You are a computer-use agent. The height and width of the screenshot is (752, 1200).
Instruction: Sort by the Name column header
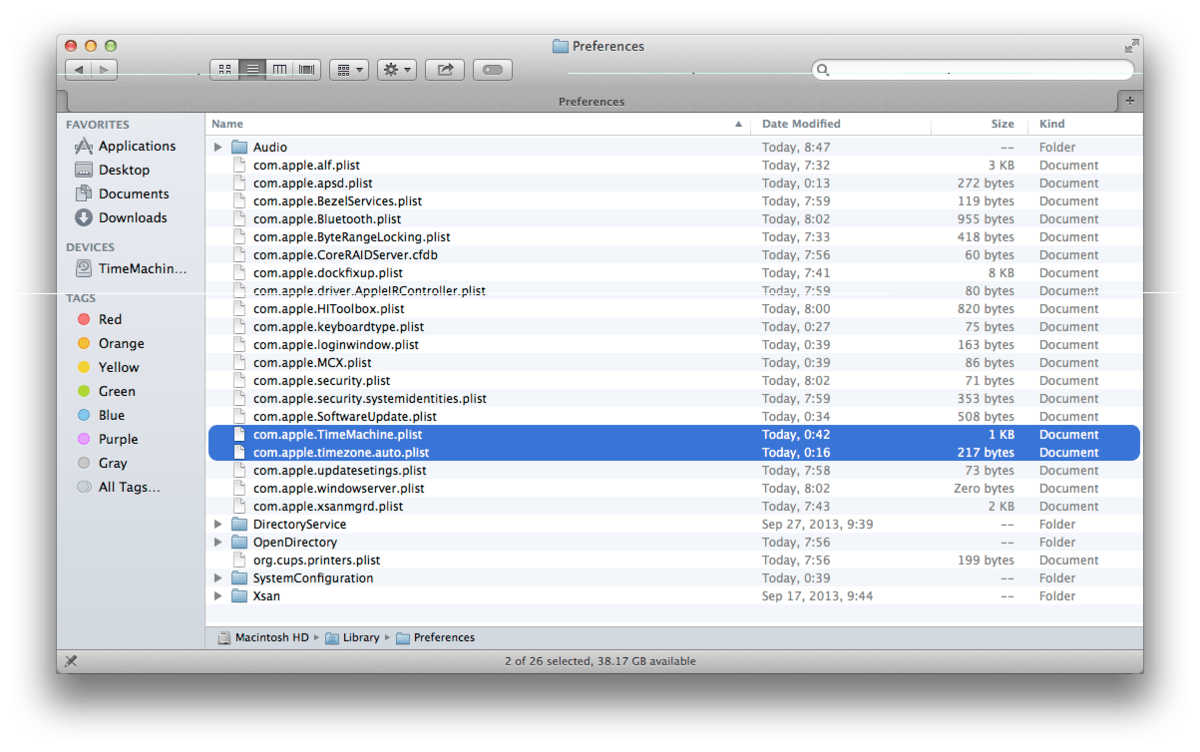(x=479, y=124)
